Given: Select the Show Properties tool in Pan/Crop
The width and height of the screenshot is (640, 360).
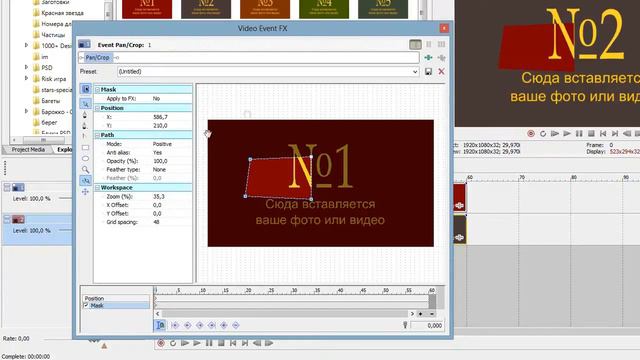Looking at the screenshot, I should (x=85, y=89).
